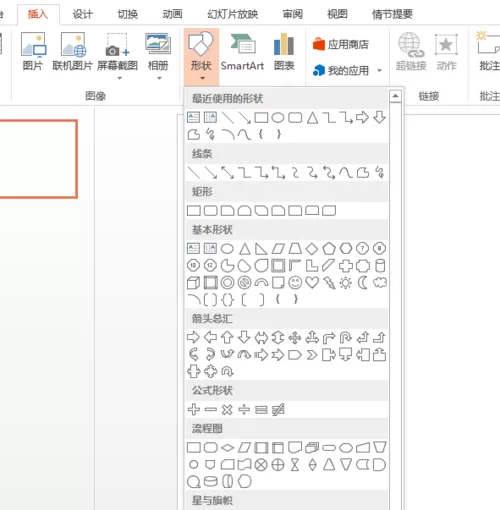Select text box in 最近使用的形状
The image size is (500, 510).
click(x=194, y=117)
